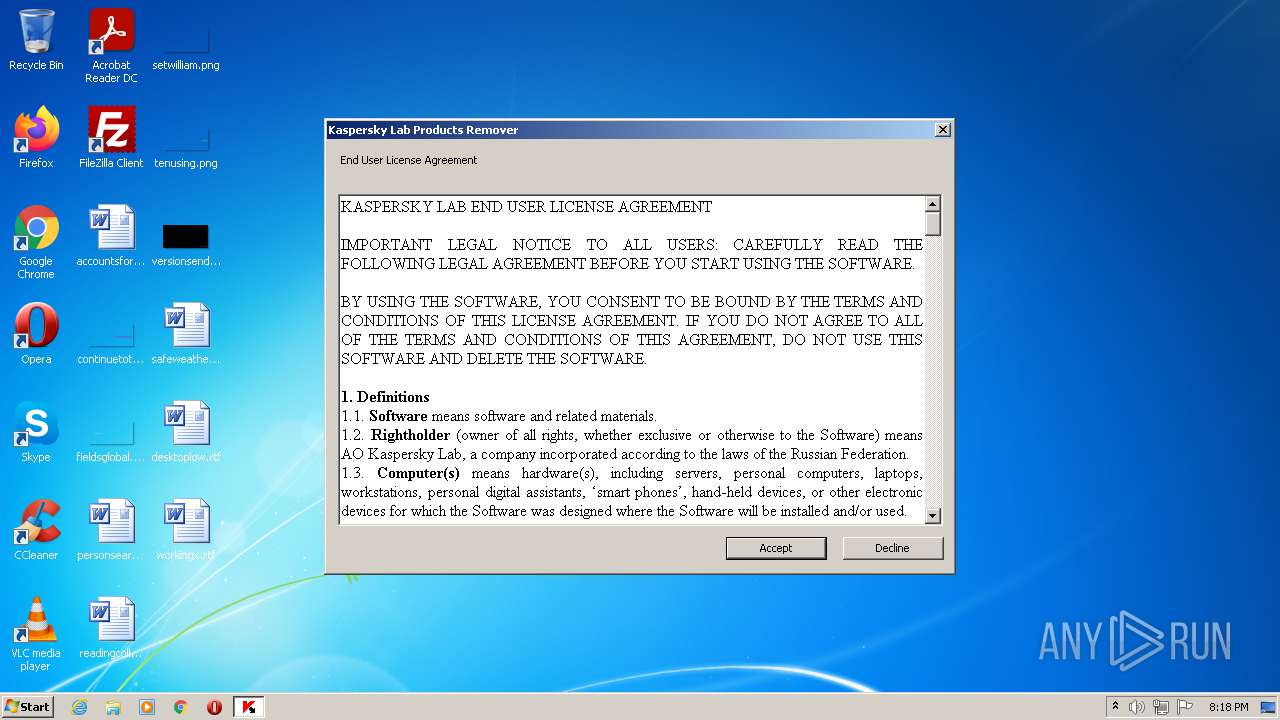This screenshot has height=720, width=1280.
Task: Open the Windows Start menu
Action: tap(28, 706)
